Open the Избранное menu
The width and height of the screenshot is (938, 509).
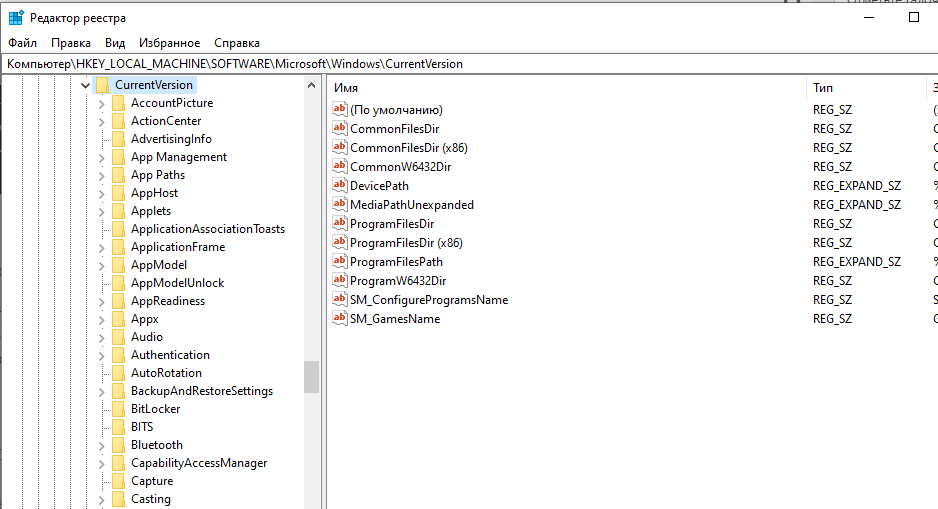pos(169,43)
